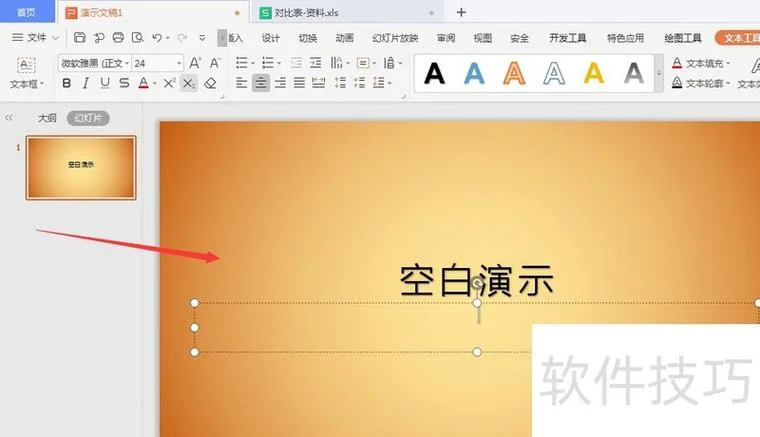The width and height of the screenshot is (760, 437).
Task: Apply yellow WordArt style A
Action: (594, 74)
